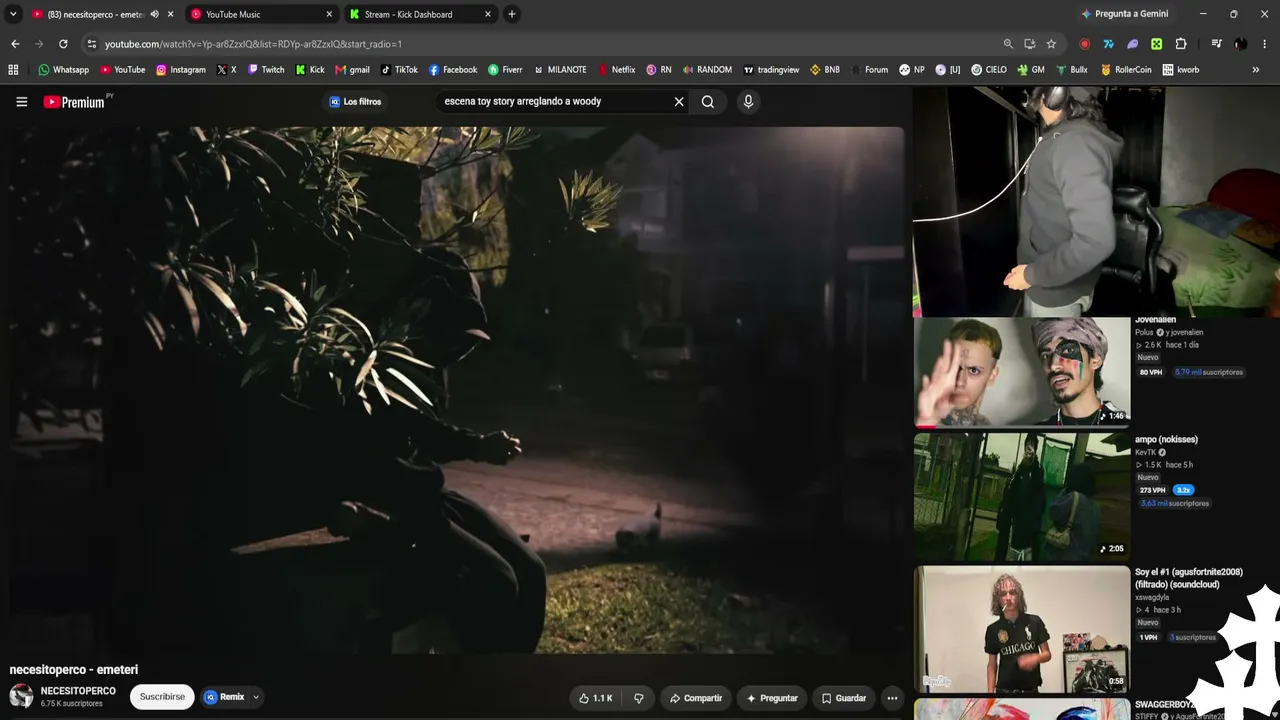Viewport: 1280px width, 720px height.
Task: Dislike the video with thumbs down
Action: tap(639, 698)
